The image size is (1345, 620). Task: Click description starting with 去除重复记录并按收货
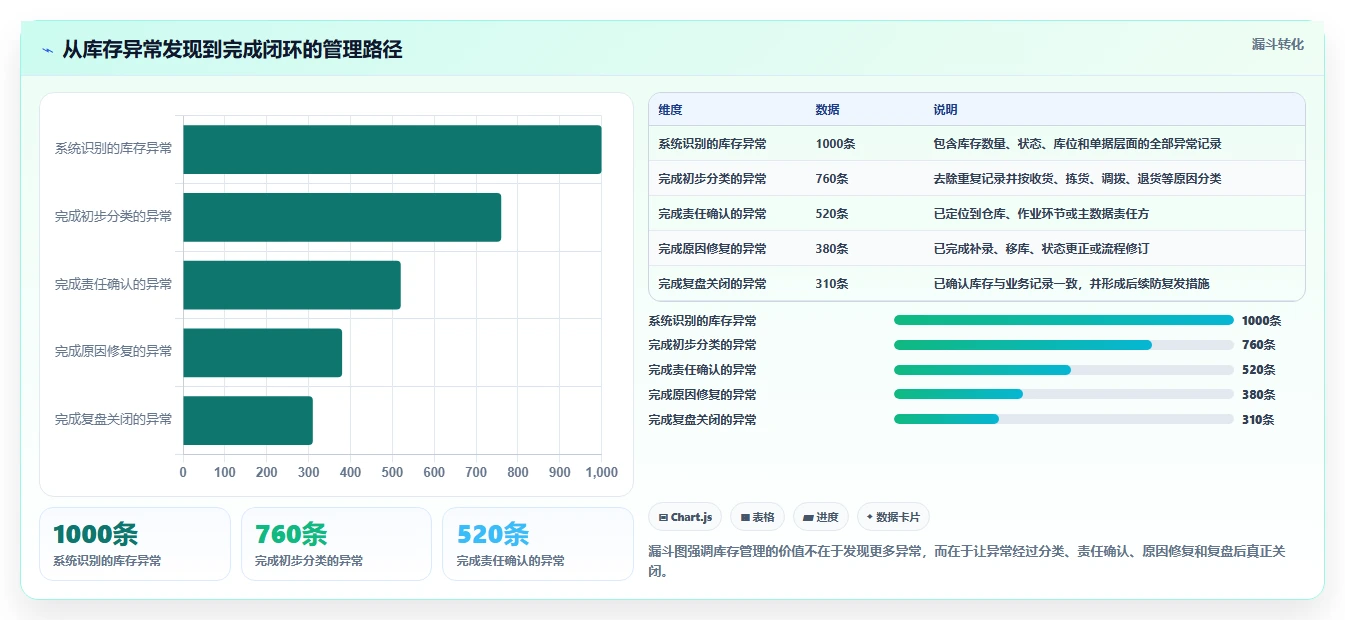pos(1077,178)
